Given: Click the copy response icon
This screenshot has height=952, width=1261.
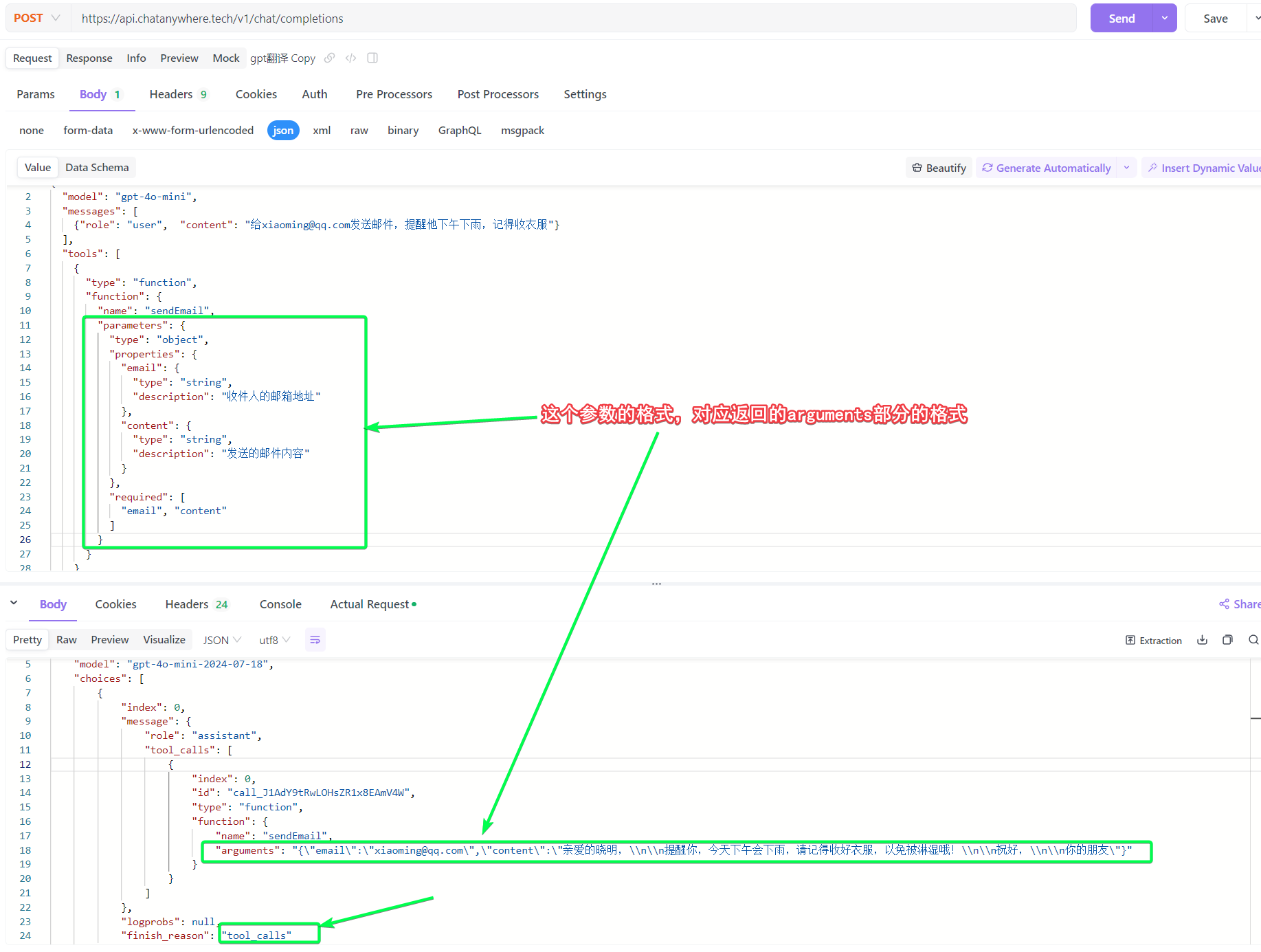Looking at the screenshot, I should click(x=1227, y=640).
